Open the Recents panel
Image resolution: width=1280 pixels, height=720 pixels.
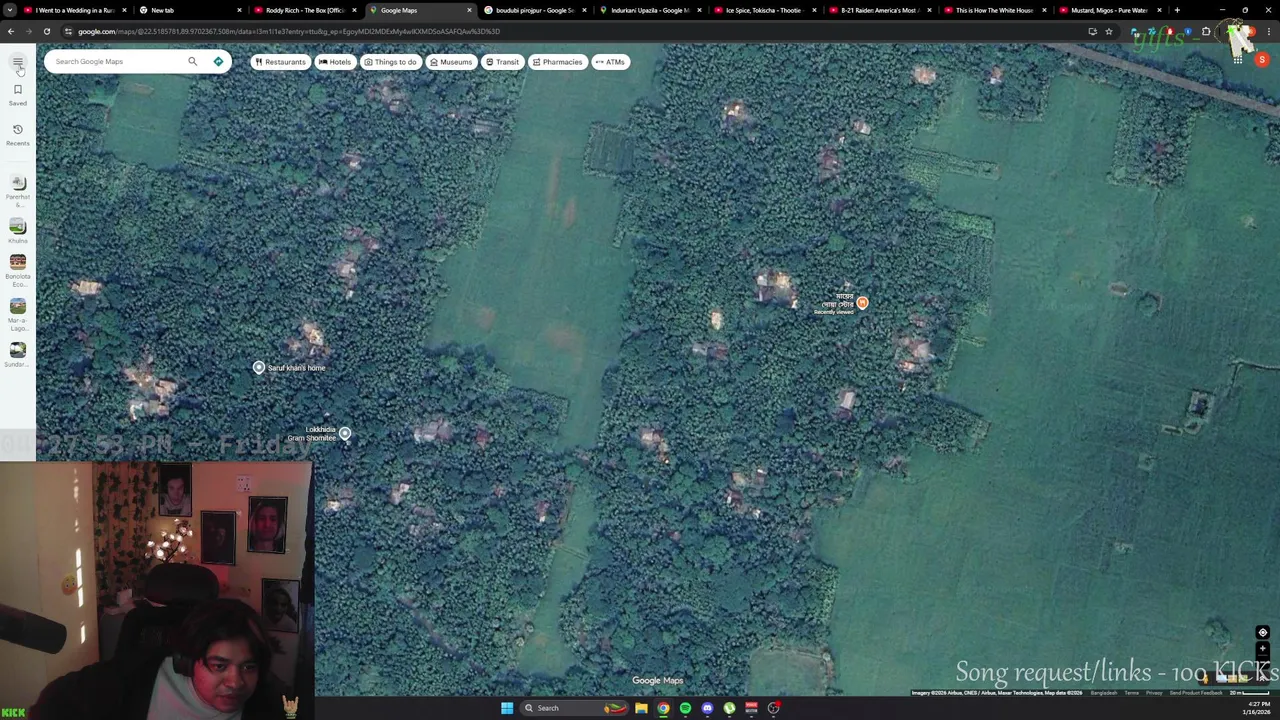click(x=17, y=134)
